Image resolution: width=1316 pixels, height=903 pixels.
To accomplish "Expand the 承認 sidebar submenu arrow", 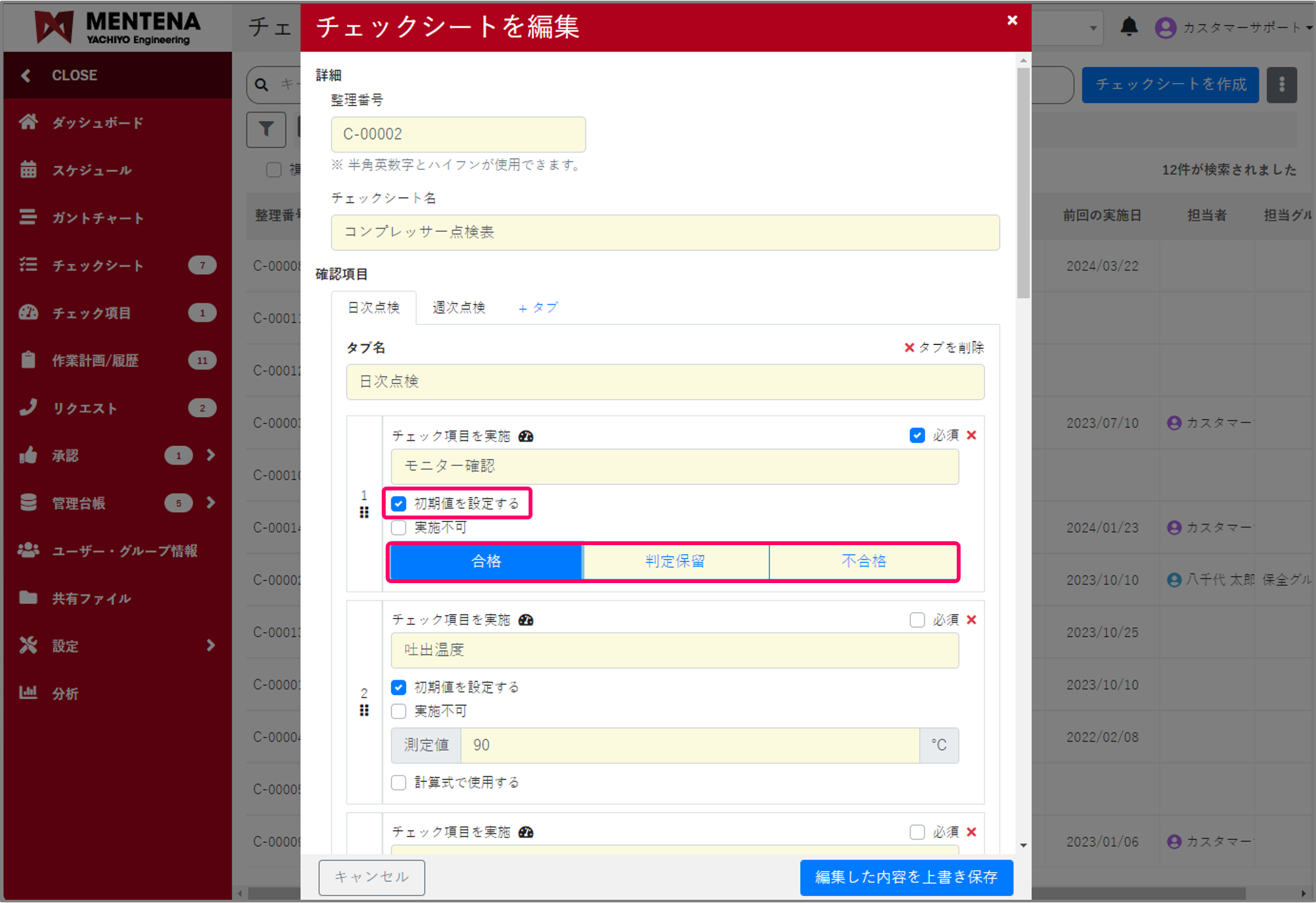I will click(211, 455).
